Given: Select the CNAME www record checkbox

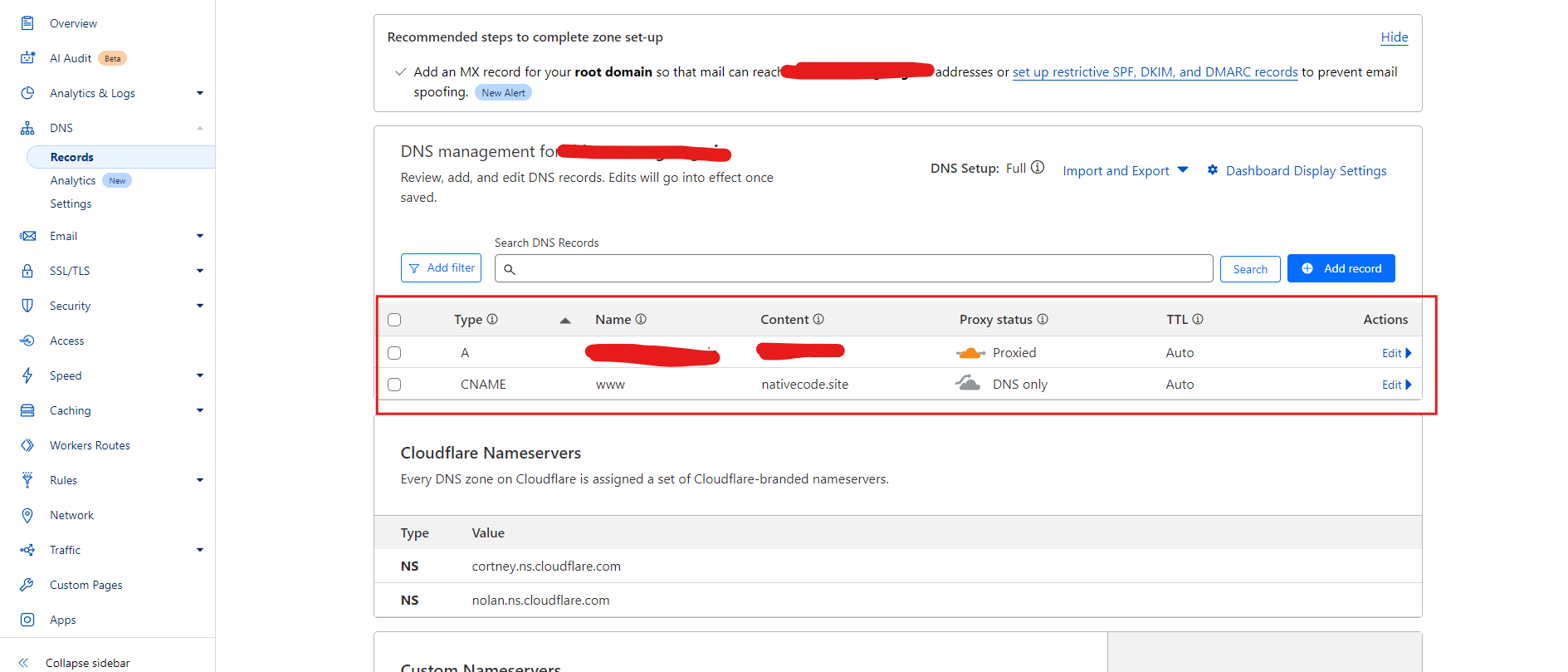Looking at the screenshot, I should coord(394,385).
